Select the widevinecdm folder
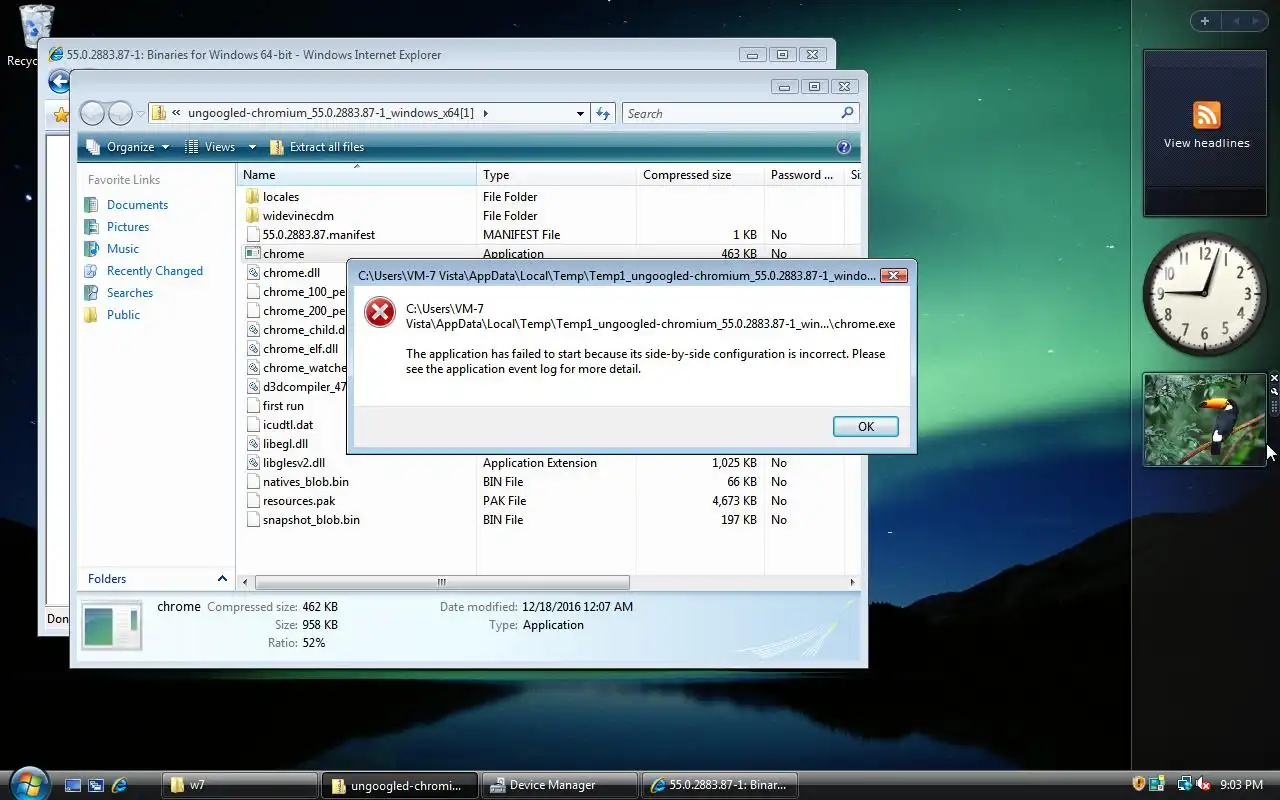Image resolution: width=1280 pixels, height=800 pixels. point(298,216)
